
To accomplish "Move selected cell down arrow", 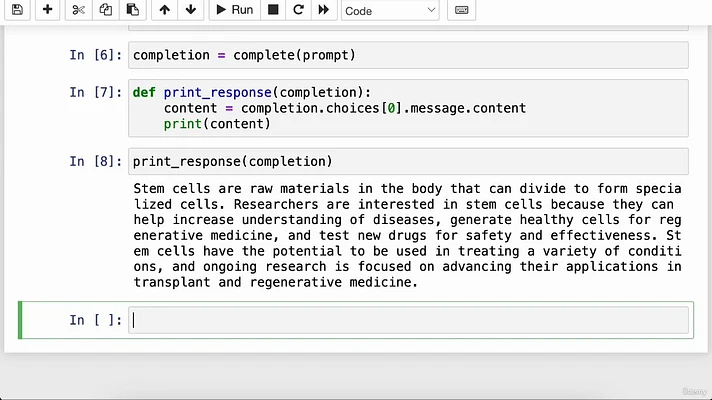I will coord(191,10).
